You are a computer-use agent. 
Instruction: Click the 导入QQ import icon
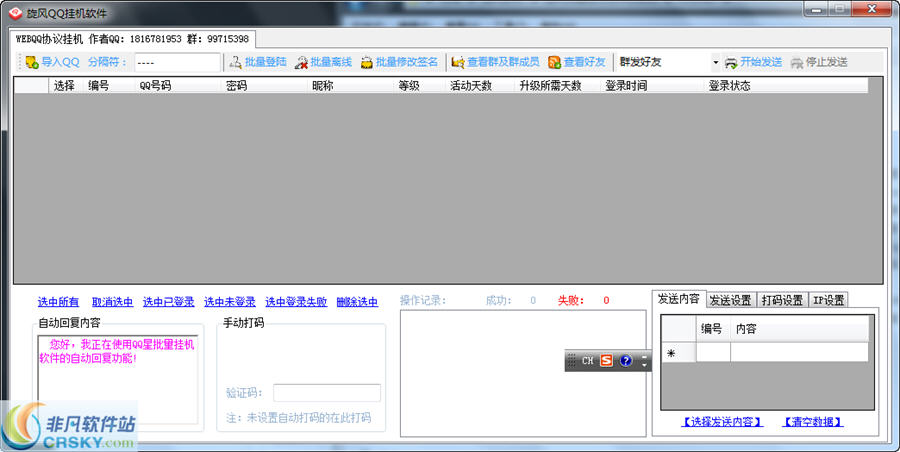point(32,62)
